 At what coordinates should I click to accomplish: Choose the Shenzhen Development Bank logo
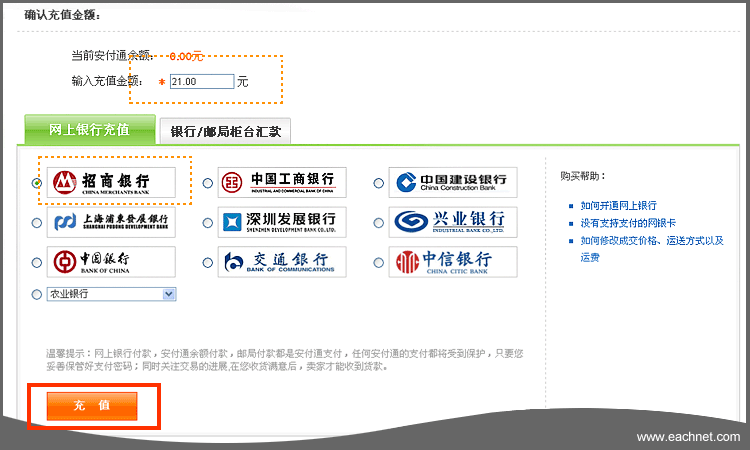click(282, 222)
